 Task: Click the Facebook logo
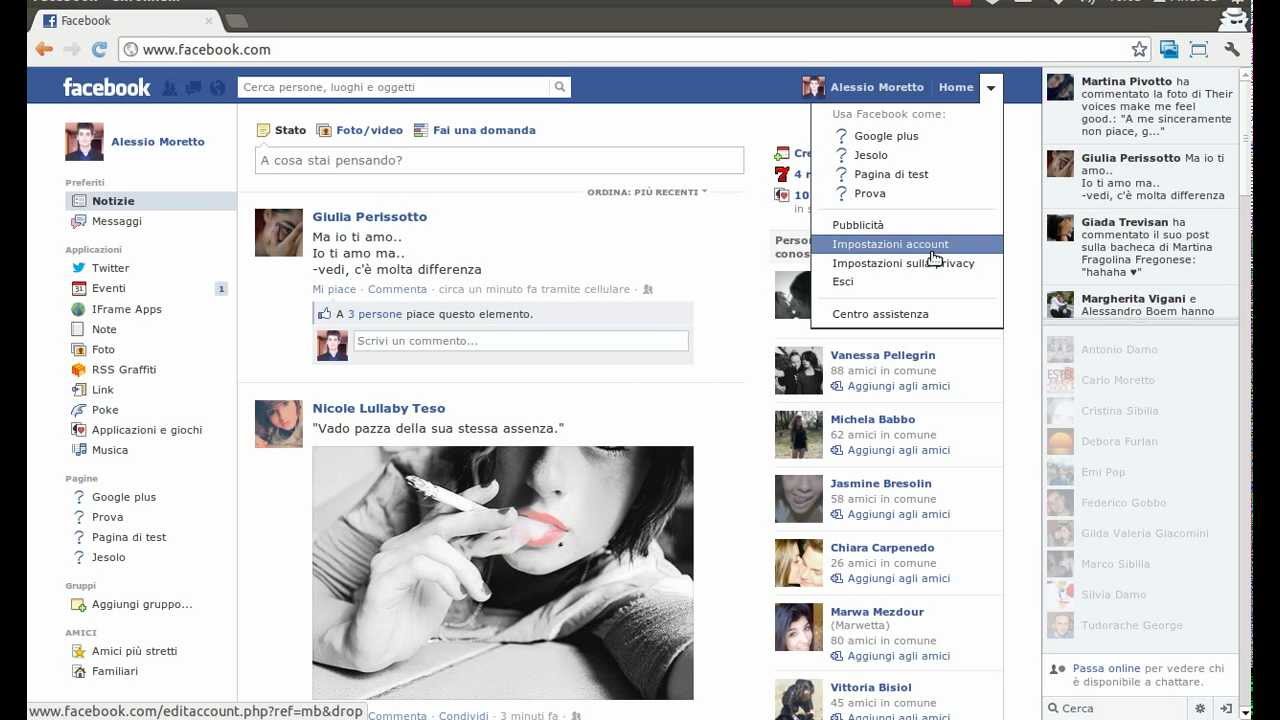[106, 88]
